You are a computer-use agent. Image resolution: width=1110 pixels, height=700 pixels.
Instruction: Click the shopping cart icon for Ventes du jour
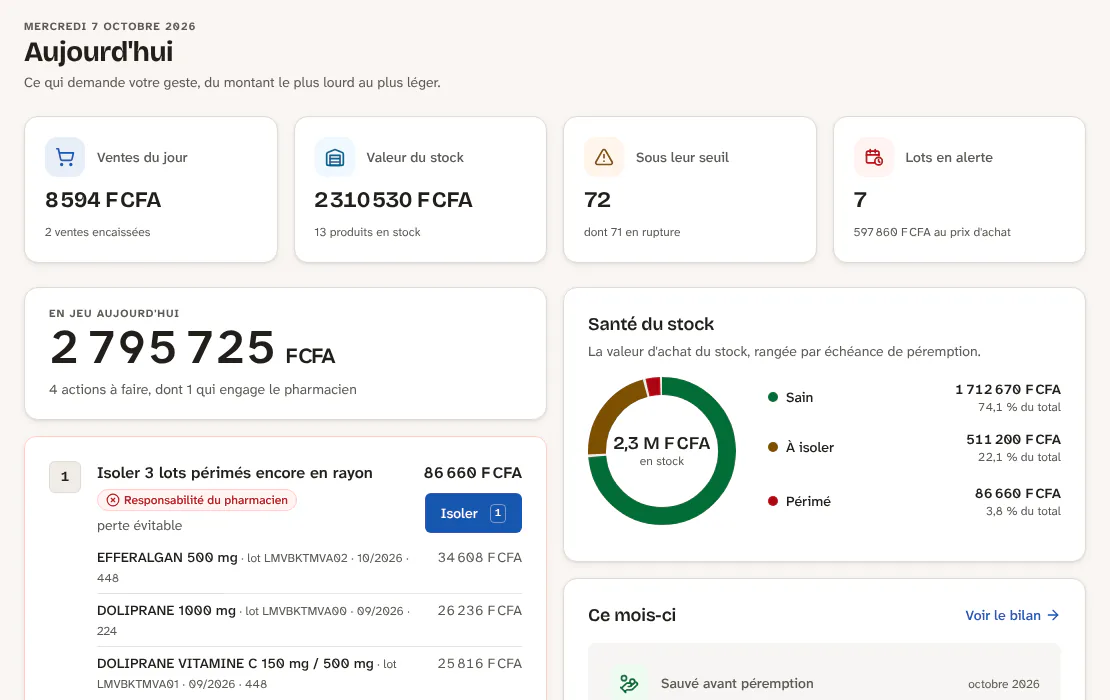[65, 157]
